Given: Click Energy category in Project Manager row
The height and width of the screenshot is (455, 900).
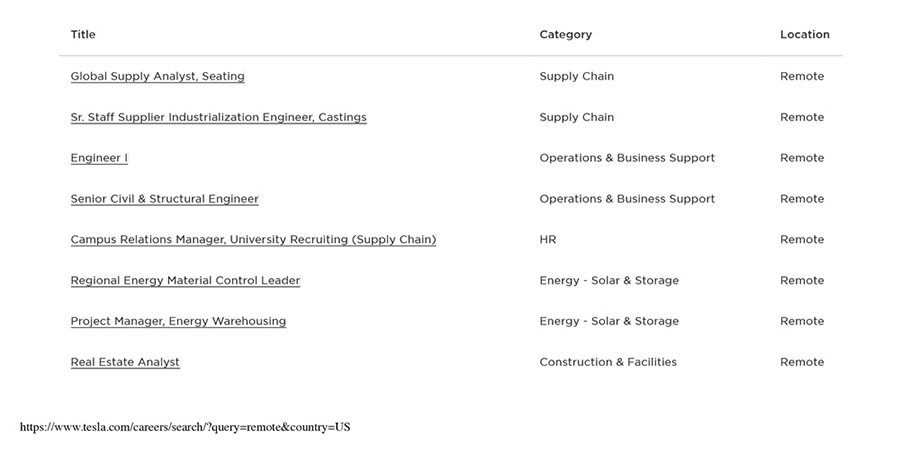Looking at the screenshot, I should click(x=608, y=321).
